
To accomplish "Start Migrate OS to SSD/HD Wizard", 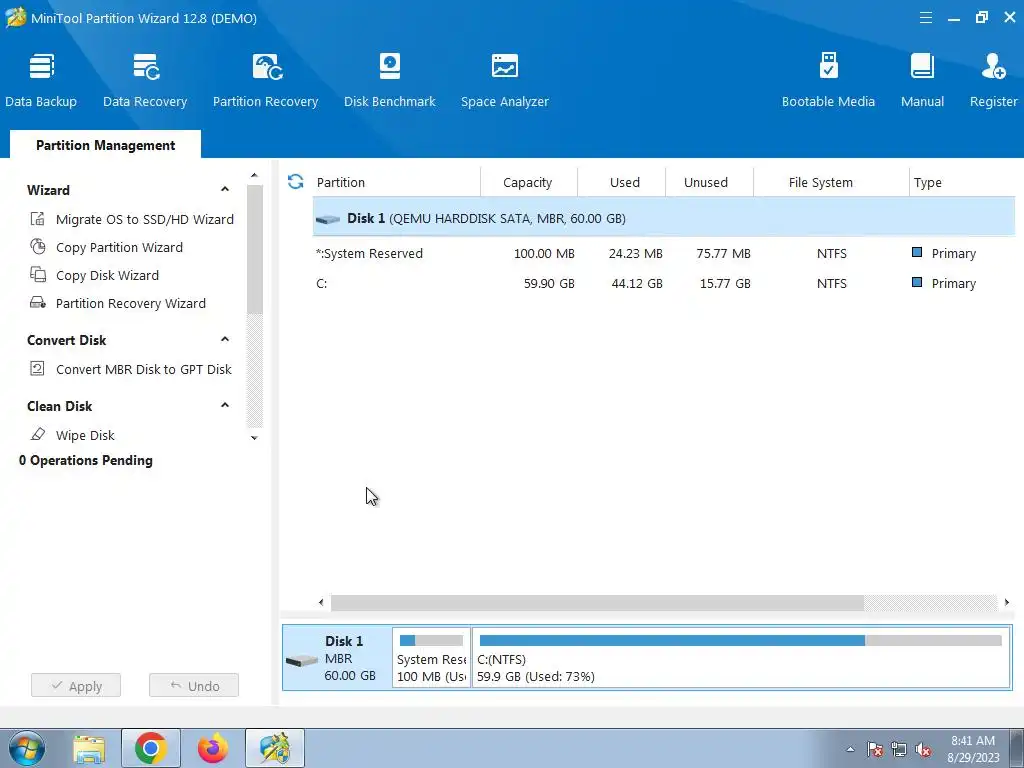I will click(132, 219).
